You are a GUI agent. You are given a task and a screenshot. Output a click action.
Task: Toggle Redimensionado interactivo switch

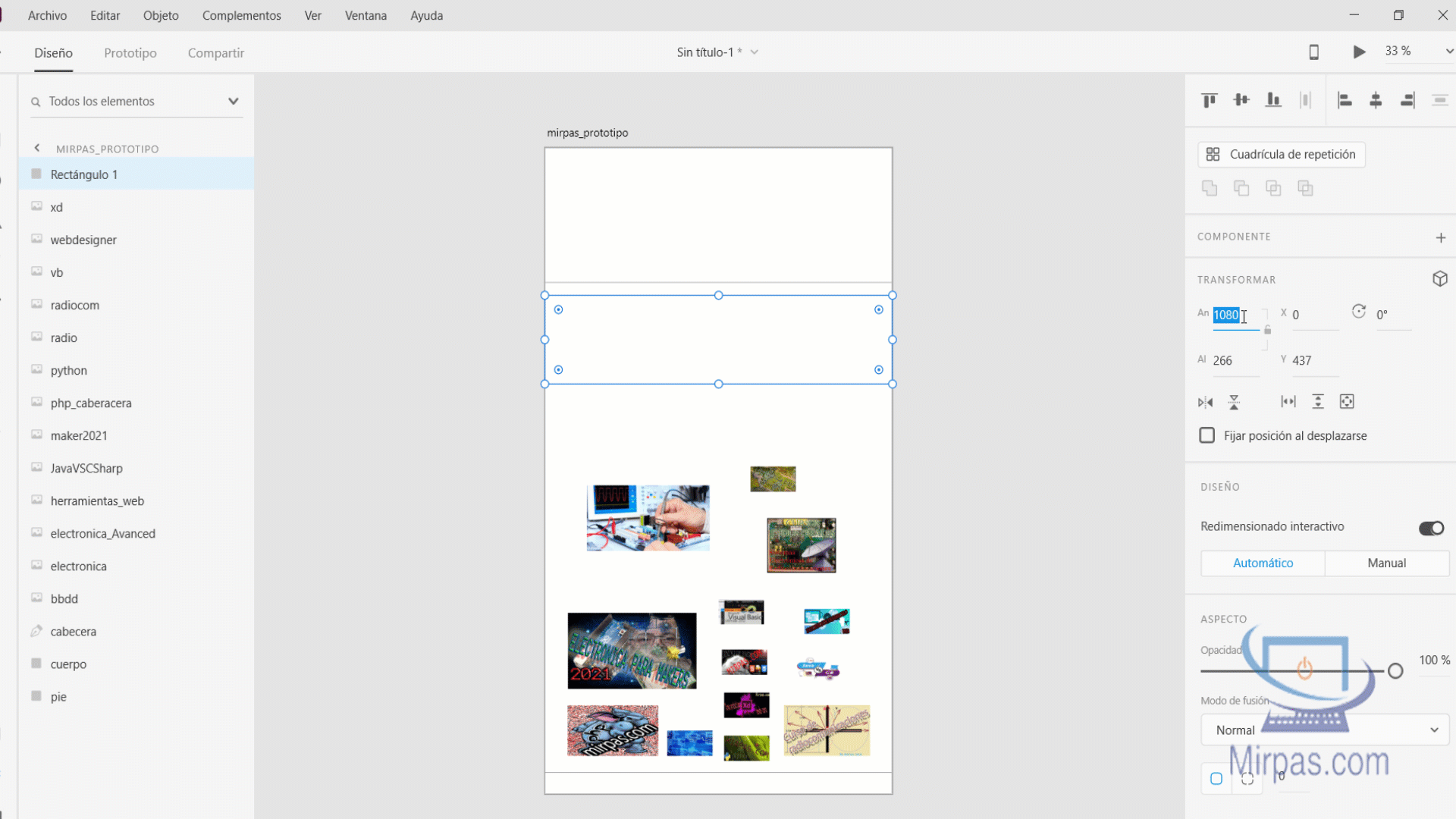(1431, 528)
